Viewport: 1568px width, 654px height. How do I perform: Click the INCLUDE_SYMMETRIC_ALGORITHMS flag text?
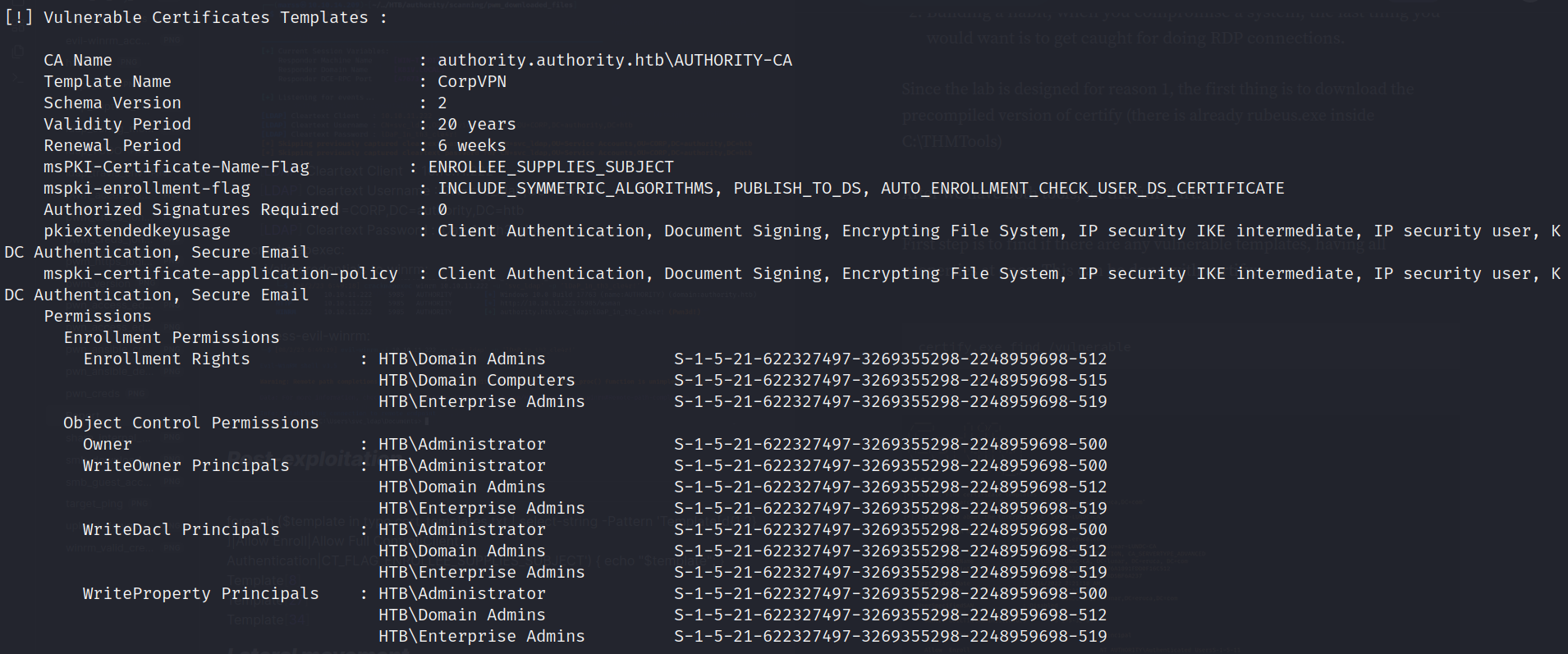click(x=575, y=188)
